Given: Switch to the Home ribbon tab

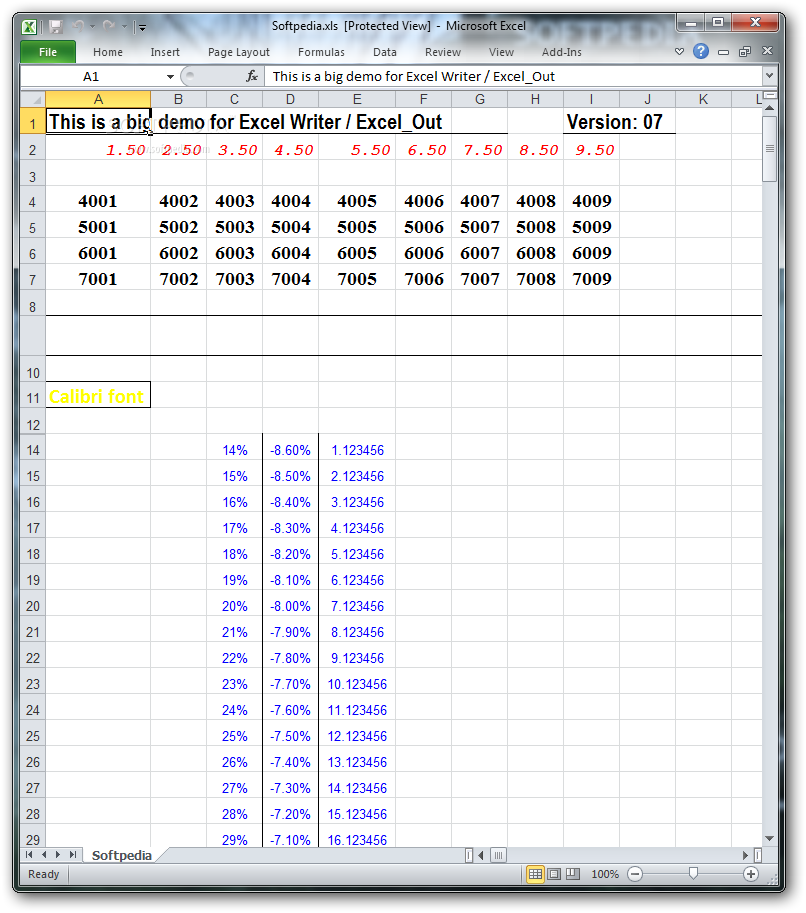Looking at the screenshot, I should [108, 52].
